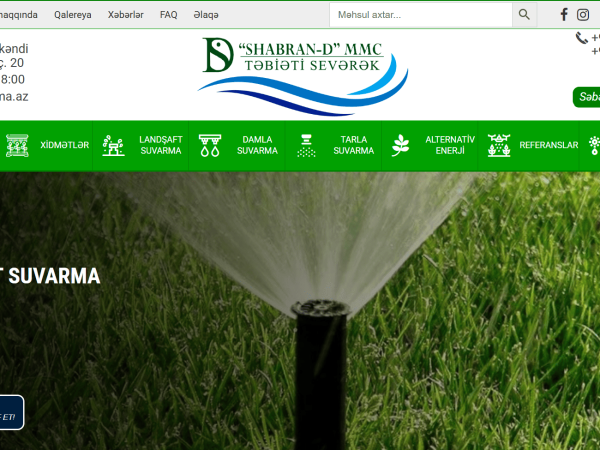Click in the Məhsul axtar search field
600x450 pixels.
[x=420, y=15]
